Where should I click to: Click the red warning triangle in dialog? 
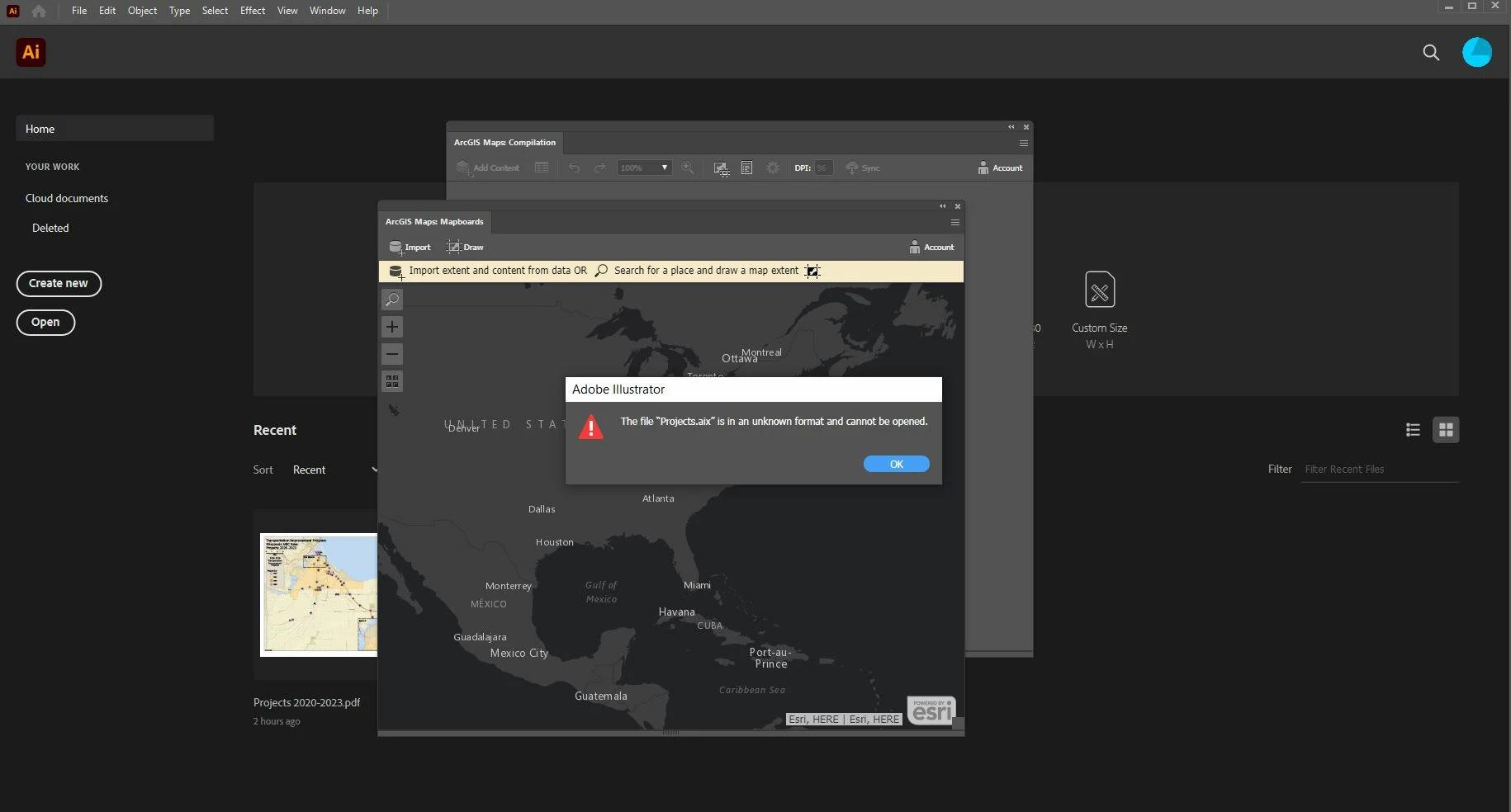coord(590,427)
